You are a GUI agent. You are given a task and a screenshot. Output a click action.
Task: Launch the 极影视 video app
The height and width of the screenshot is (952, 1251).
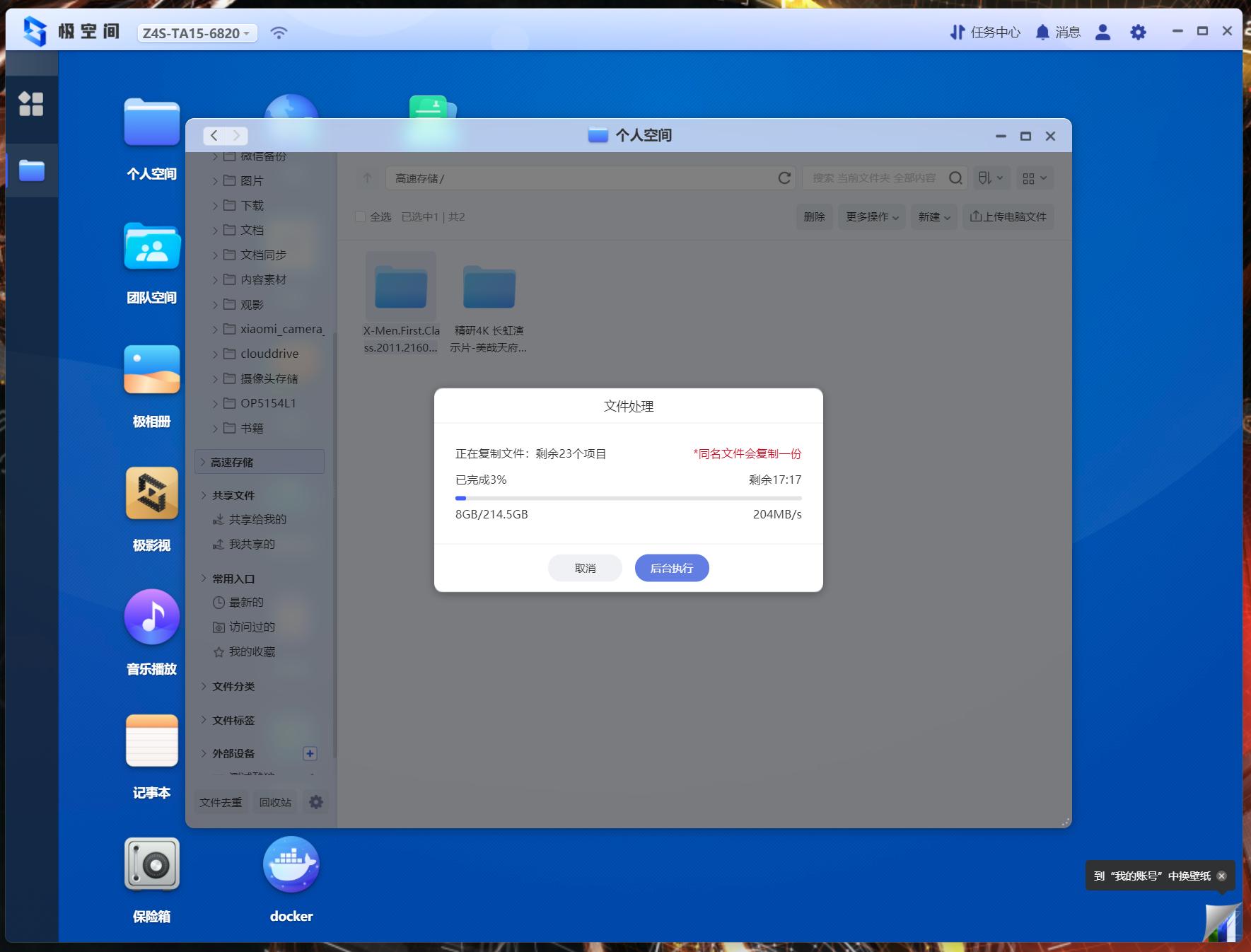[151, 494]
